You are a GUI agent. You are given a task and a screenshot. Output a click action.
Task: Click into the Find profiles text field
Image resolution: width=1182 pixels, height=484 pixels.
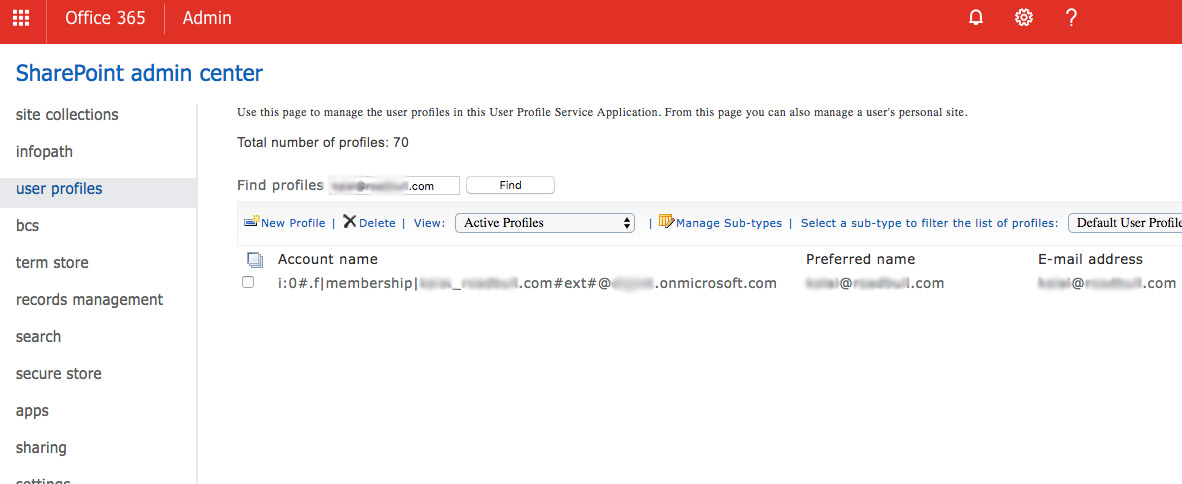point(393,185)
